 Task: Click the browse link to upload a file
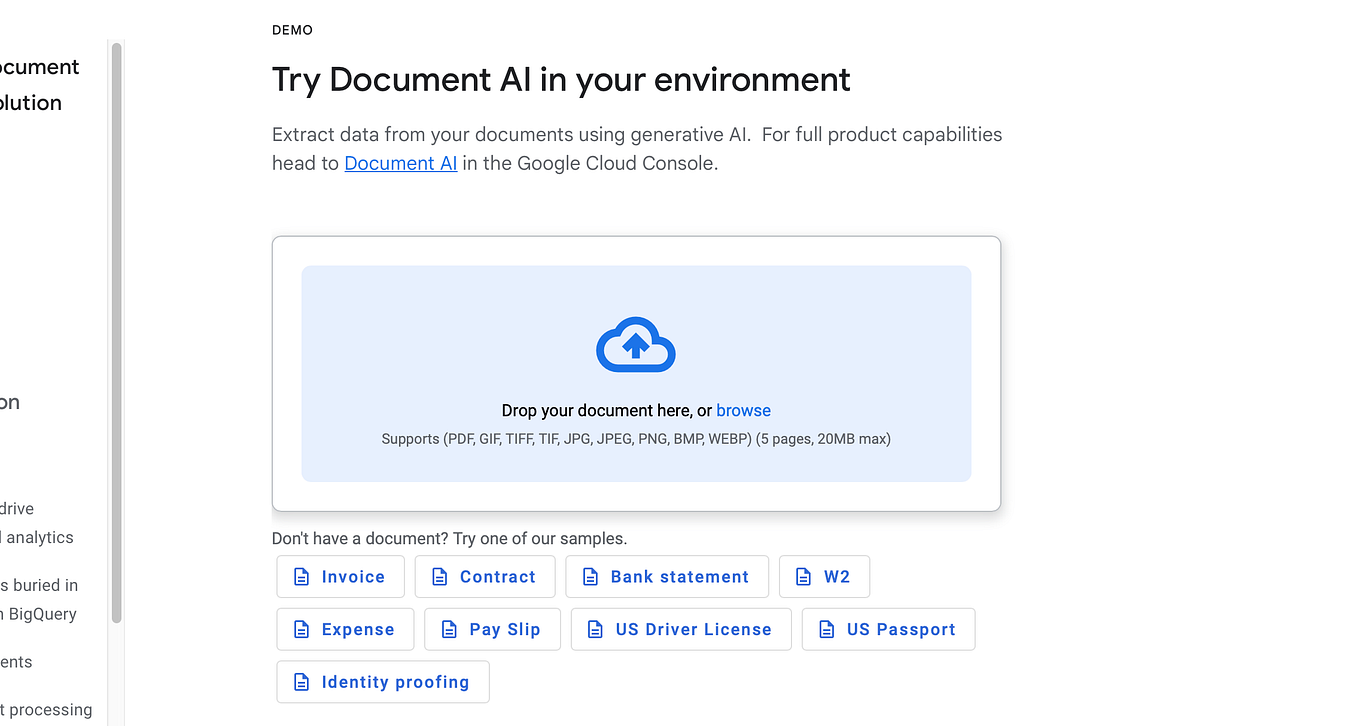coord(743,410)
